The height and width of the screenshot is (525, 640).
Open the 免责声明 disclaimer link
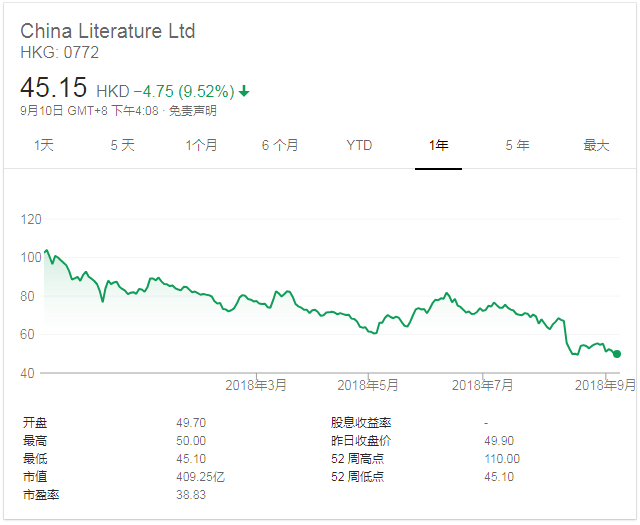(x=194, y=111)
